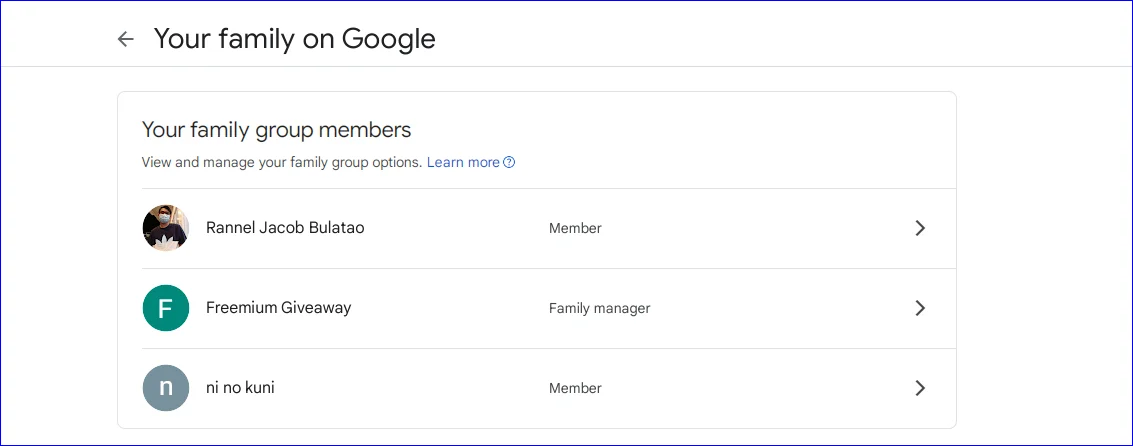Click Member label in ni no kuni row
The height and width of the screenshot is (446, 1133).
[575, 388]
